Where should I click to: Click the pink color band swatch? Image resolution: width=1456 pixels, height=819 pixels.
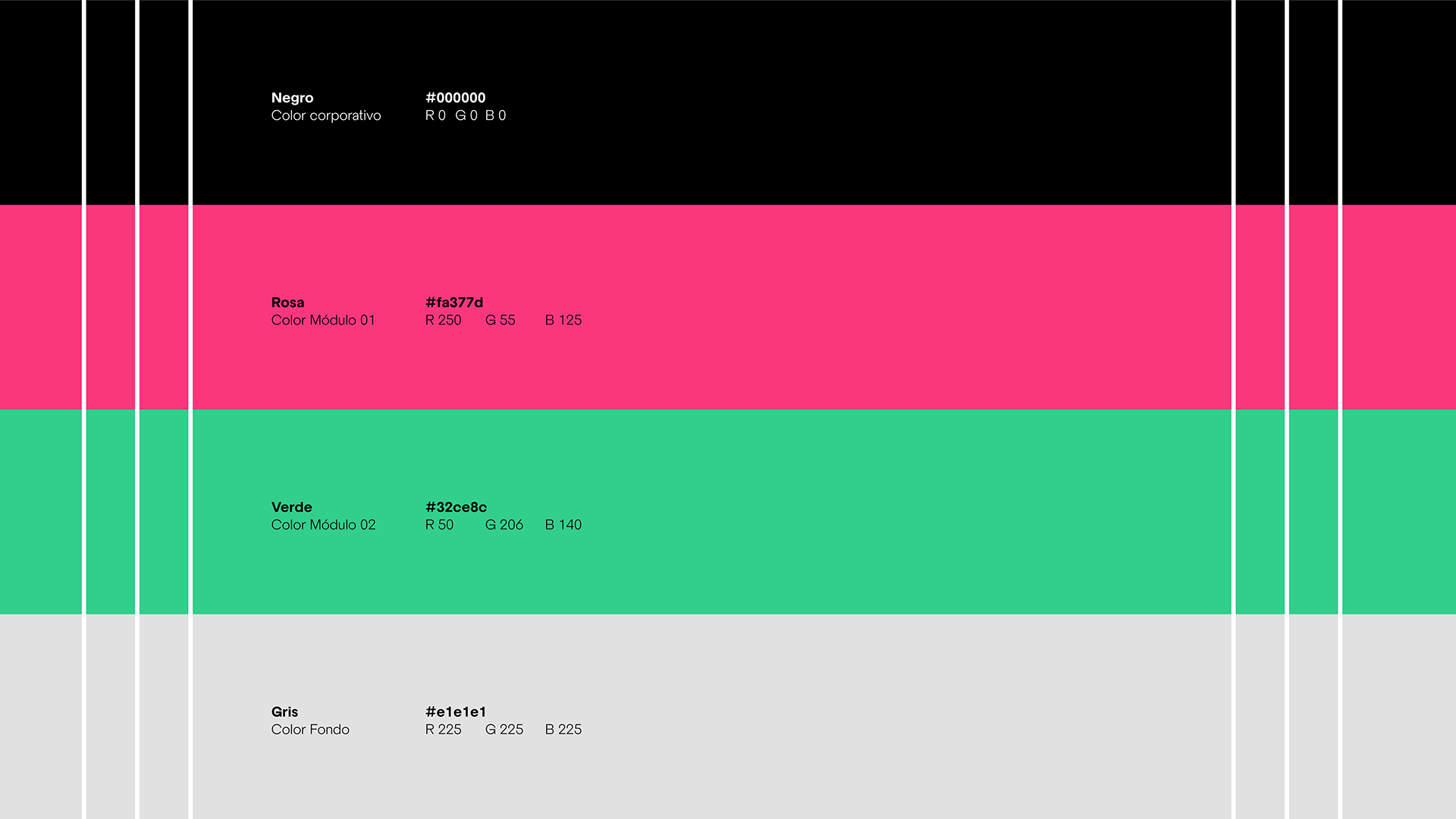[834, 307]
